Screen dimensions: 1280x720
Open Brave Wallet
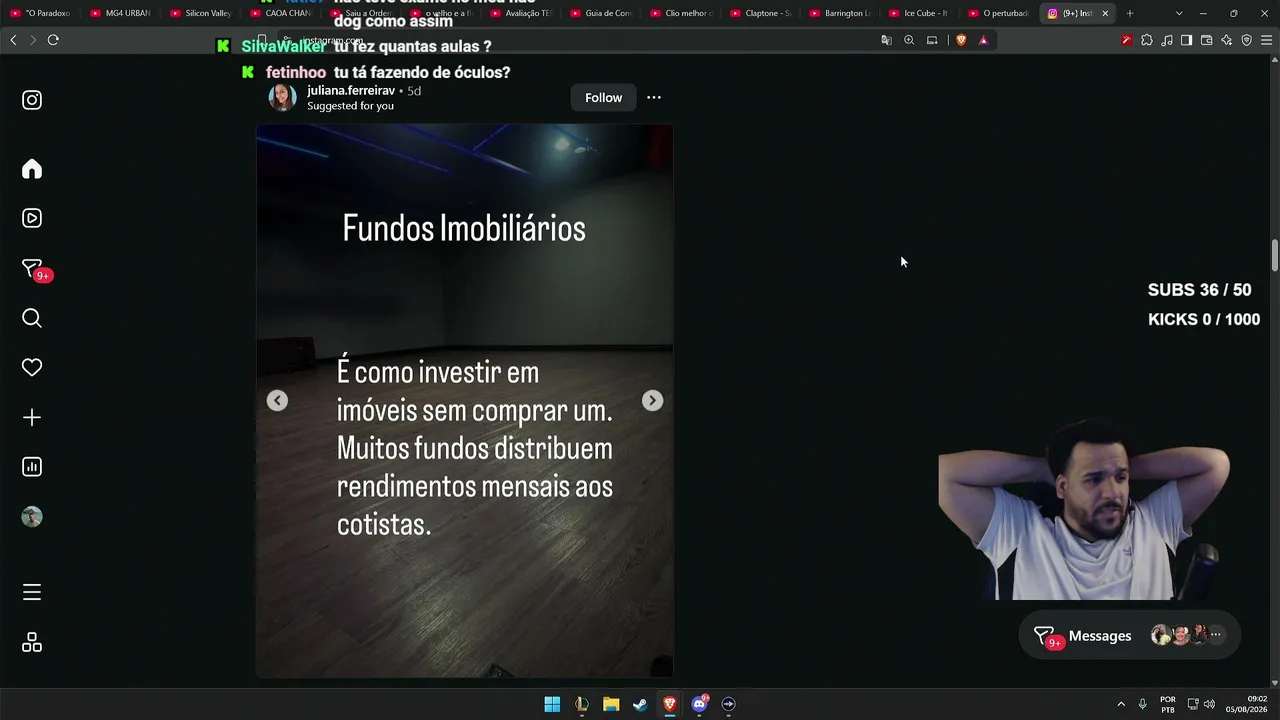pos(1206,40)
